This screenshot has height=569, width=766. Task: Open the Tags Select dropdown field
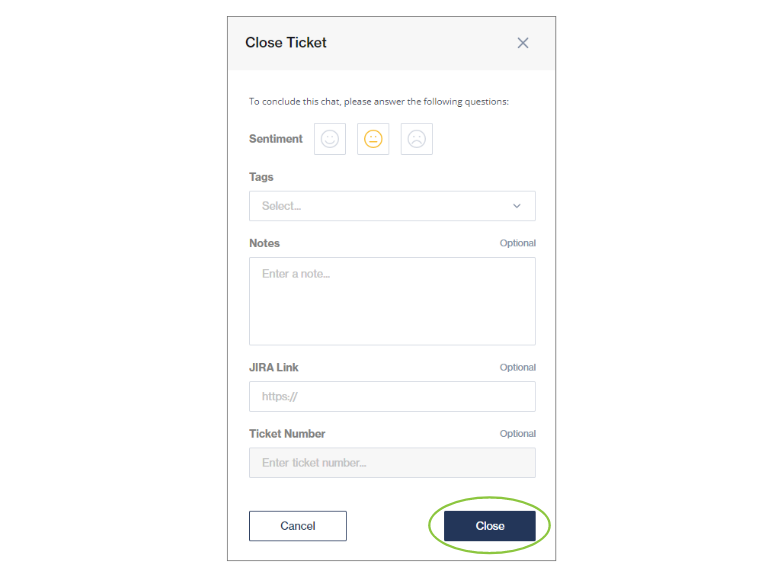coord(380,206)
